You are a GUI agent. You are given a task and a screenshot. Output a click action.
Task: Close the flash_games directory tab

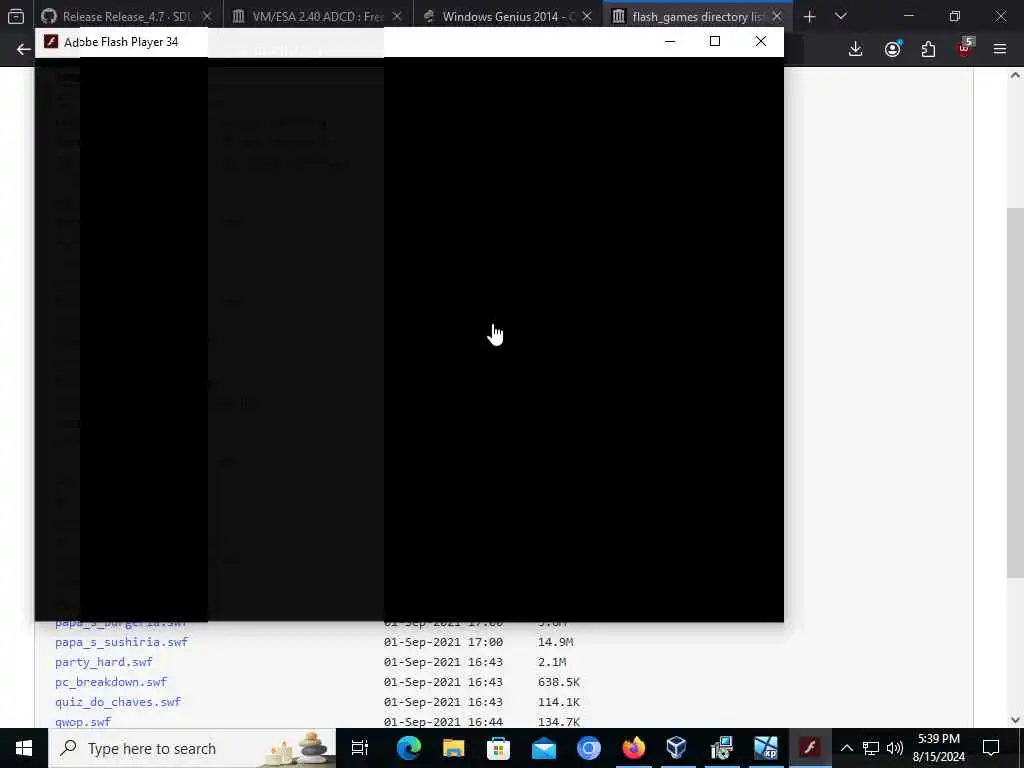[x=776, y=16]
